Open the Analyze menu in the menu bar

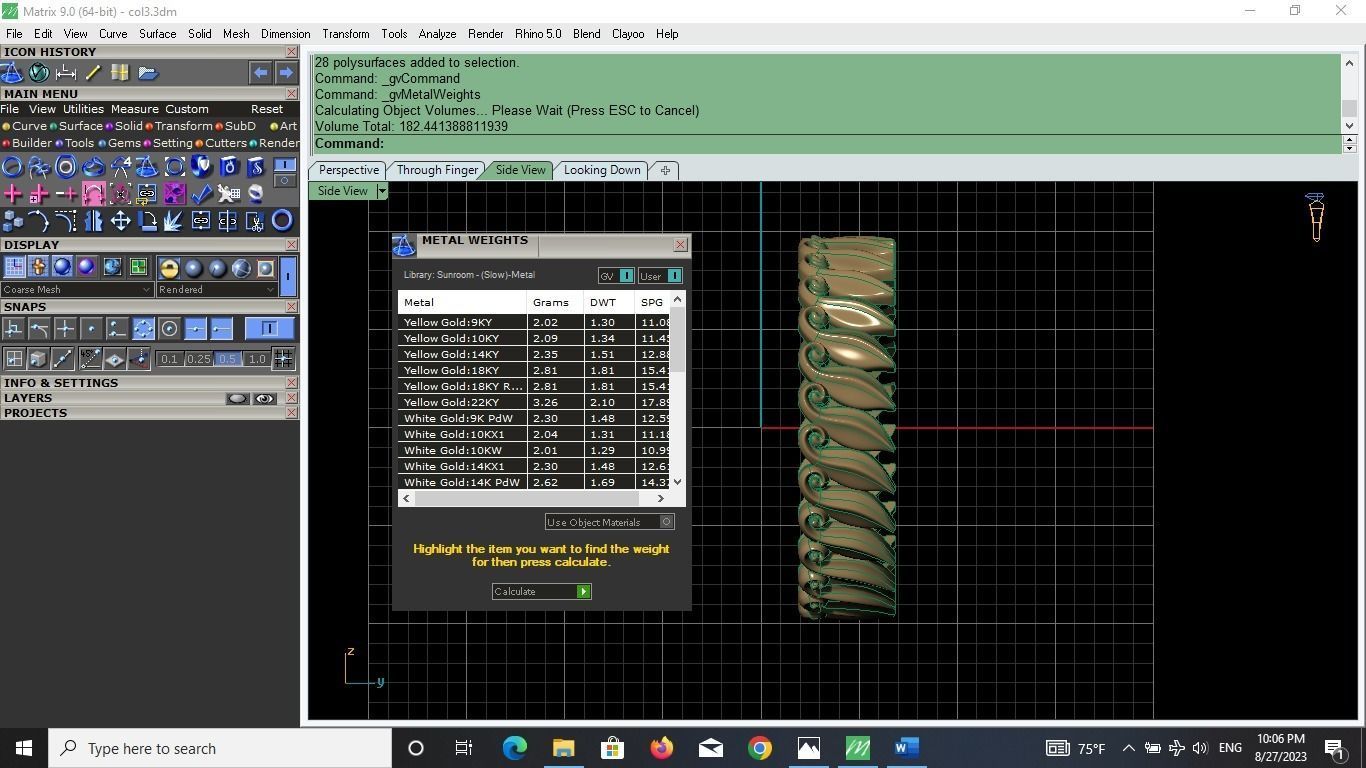click(437, 34)
